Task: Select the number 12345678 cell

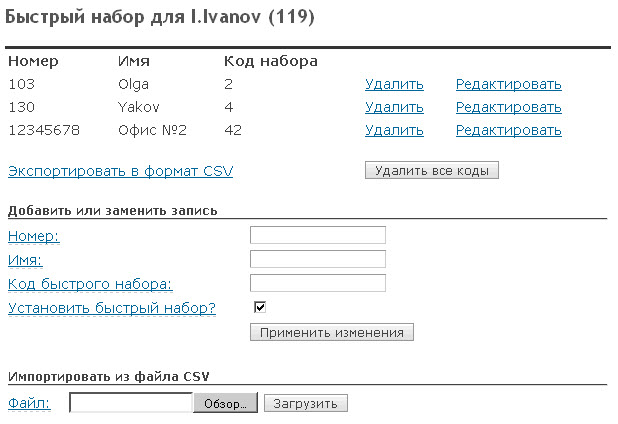Action: click(x=44, y=130)
